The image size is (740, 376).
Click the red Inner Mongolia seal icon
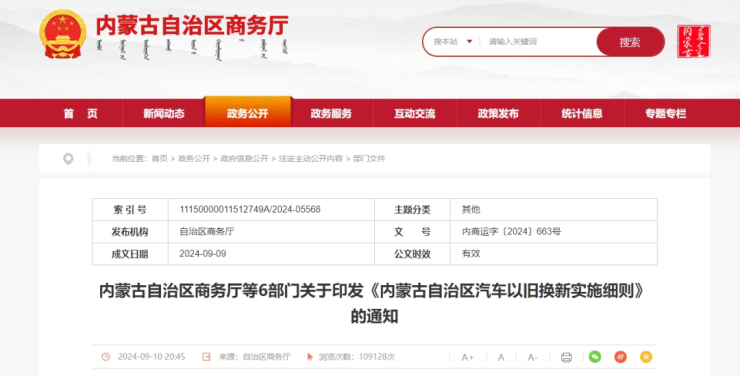(x=694, y=42)
